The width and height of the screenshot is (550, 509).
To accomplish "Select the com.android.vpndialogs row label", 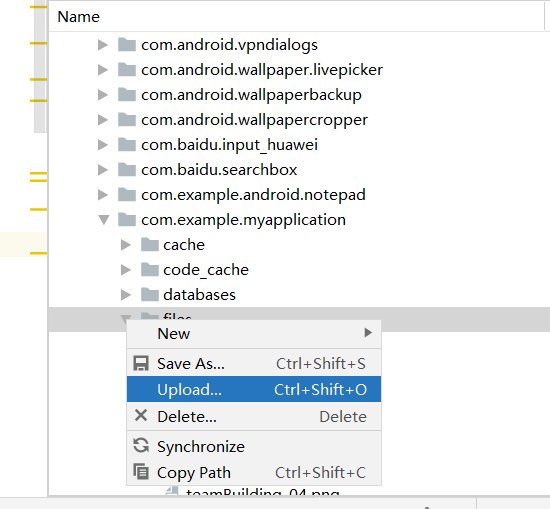I will [229, 45].
